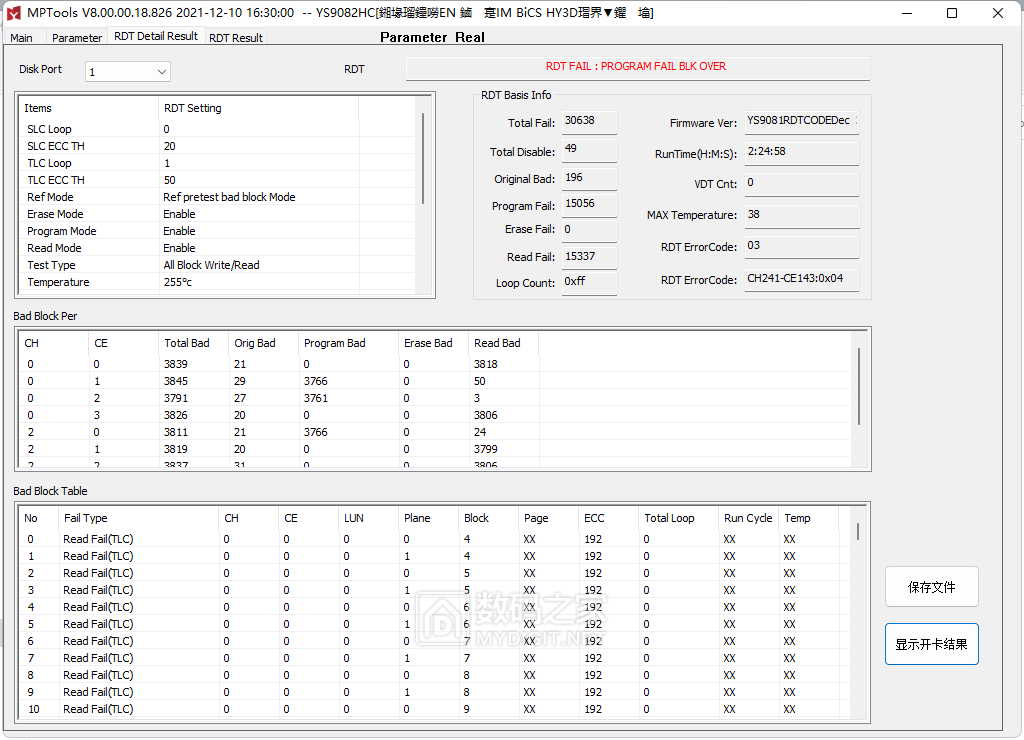Click the CH241-CE143:0x04 error code field
Screen dimensions: 1024x740
click(801, 279)
